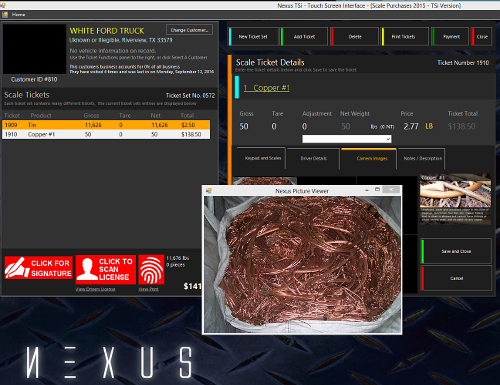
Task: Select the Notes / Description tab
Action: point(422,158)
